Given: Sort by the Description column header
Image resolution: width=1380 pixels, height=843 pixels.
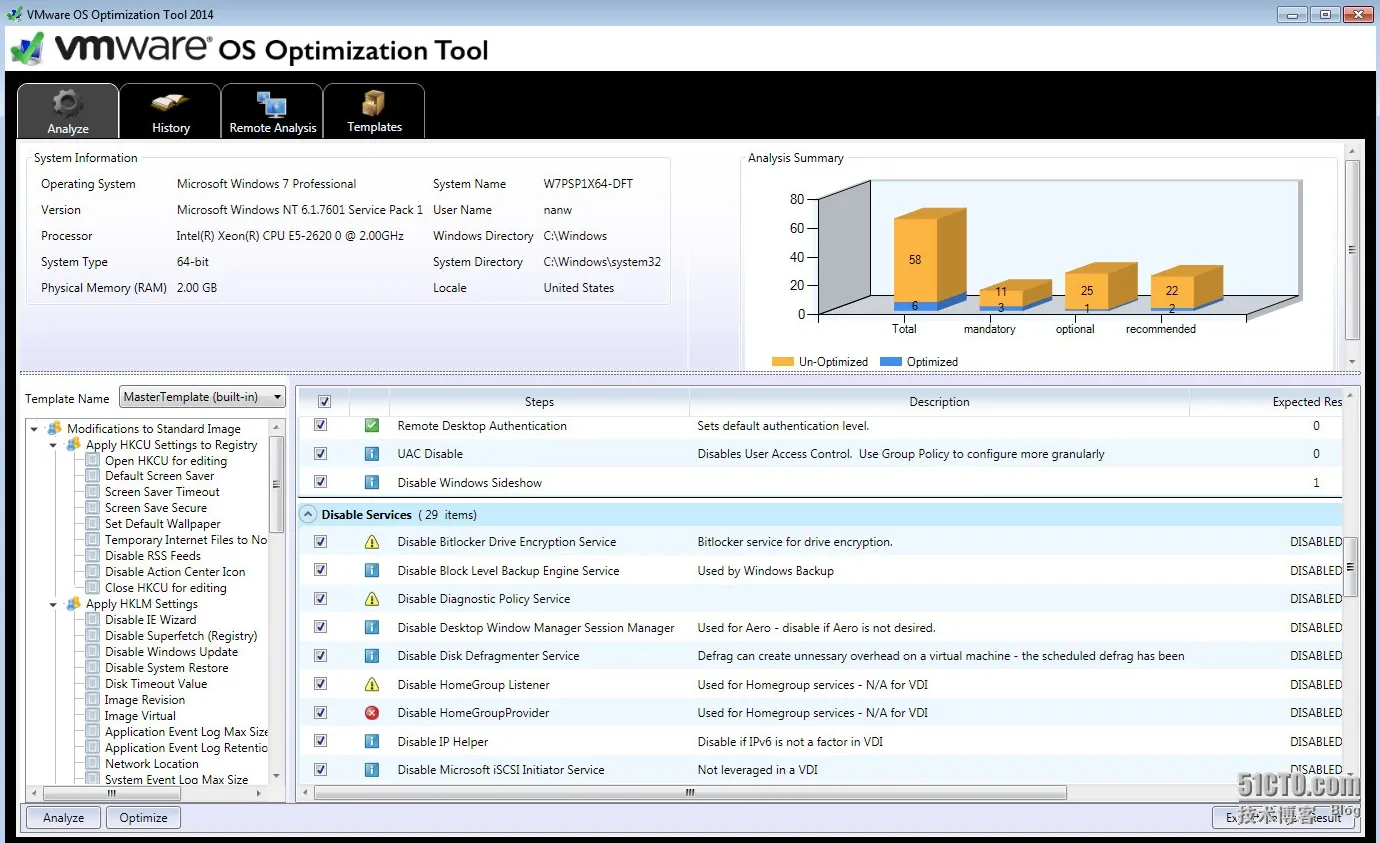Looking at the screenshot, I should (939, 401).
